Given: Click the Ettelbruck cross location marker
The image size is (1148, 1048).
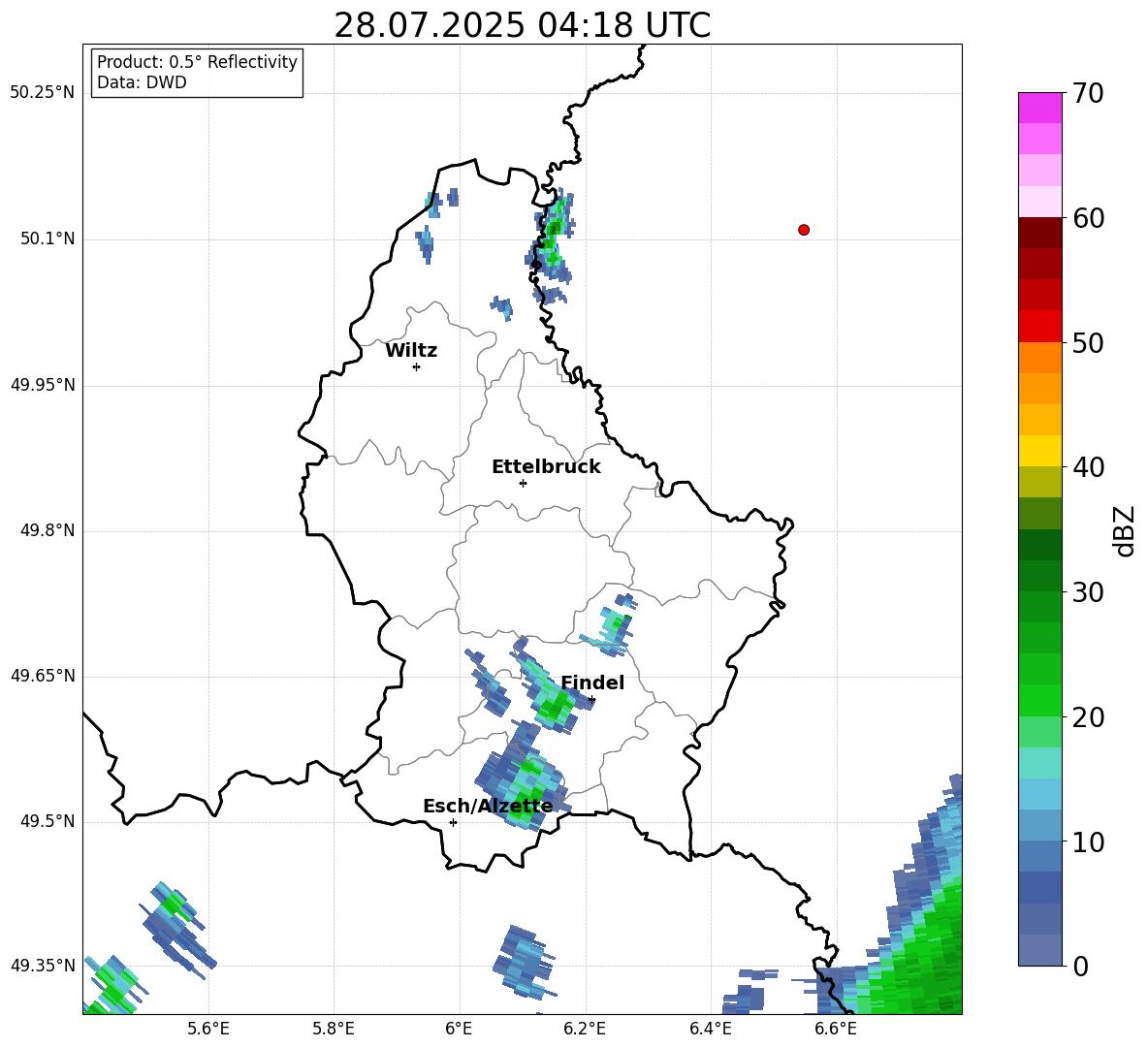Looking at the screenshot, I should [523, 483].
